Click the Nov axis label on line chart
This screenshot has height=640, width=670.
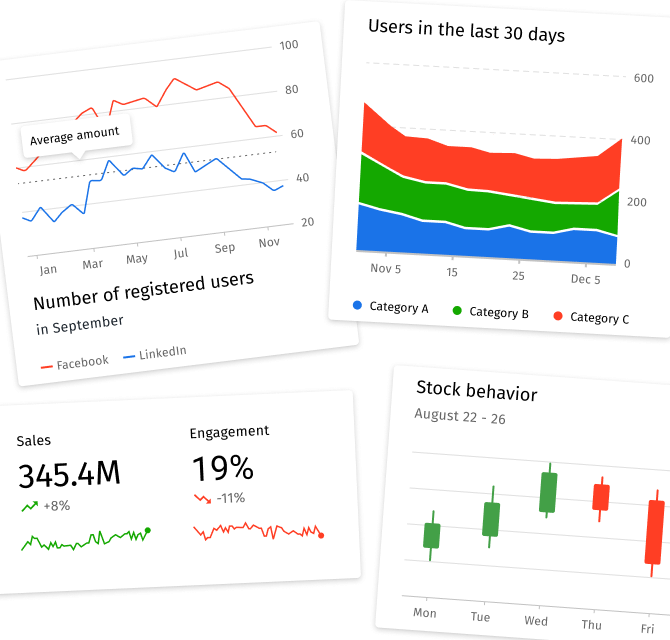pyautogui.click(x=269, y=243)
